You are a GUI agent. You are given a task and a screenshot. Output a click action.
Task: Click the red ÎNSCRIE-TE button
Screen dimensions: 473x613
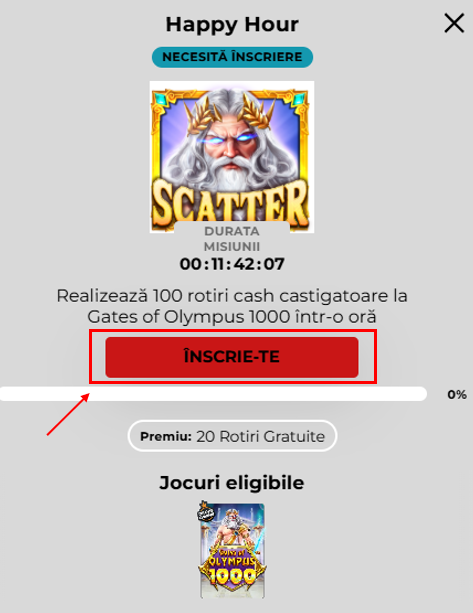(232, 357)
